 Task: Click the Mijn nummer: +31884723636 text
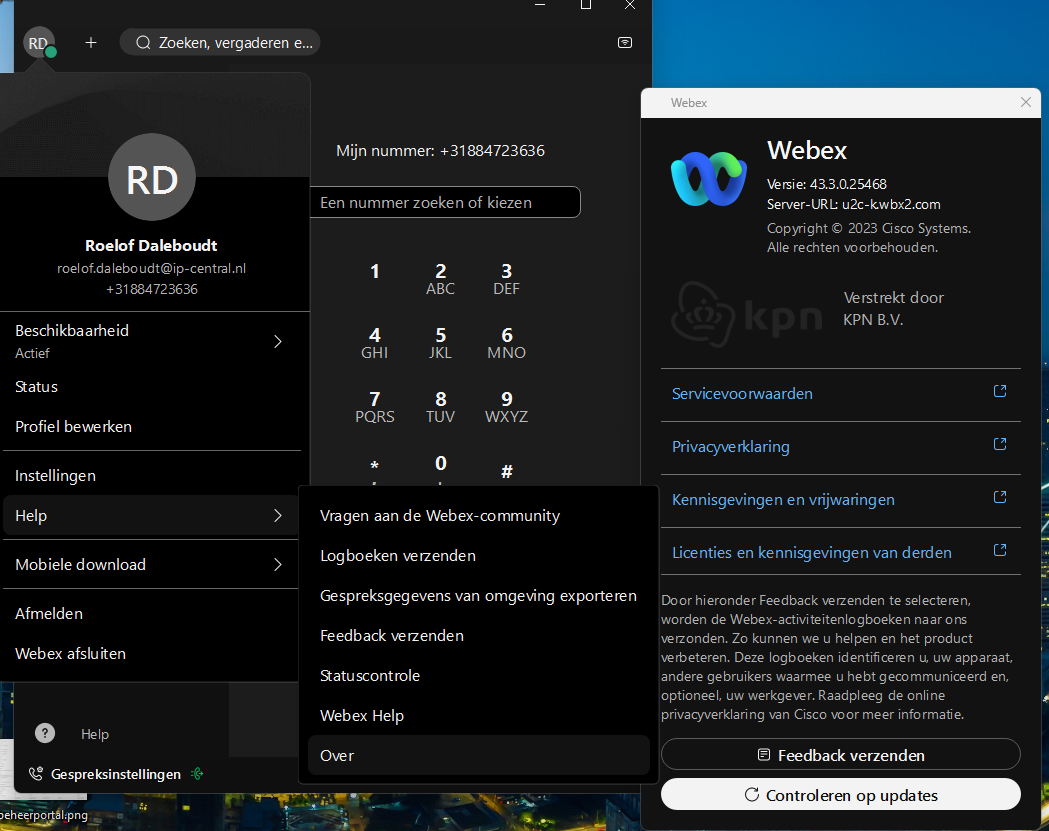(x=440, y=151)
